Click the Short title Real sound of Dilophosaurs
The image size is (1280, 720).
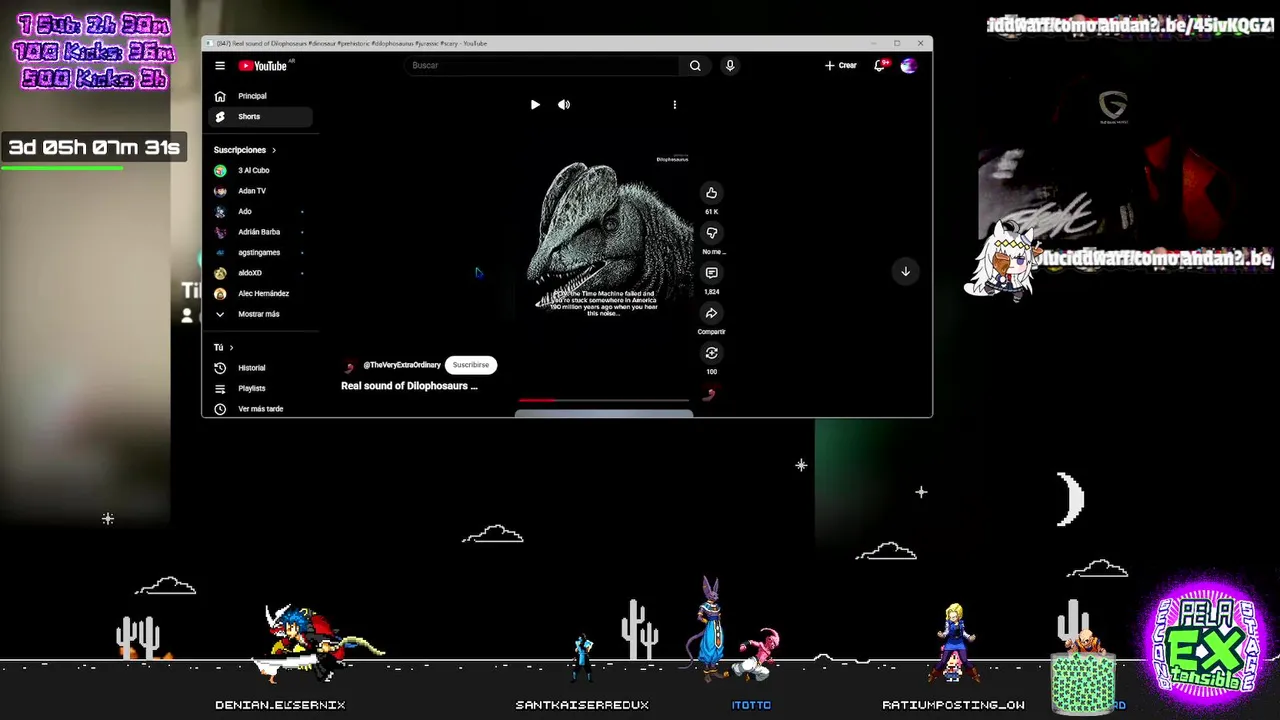(409, 386)
